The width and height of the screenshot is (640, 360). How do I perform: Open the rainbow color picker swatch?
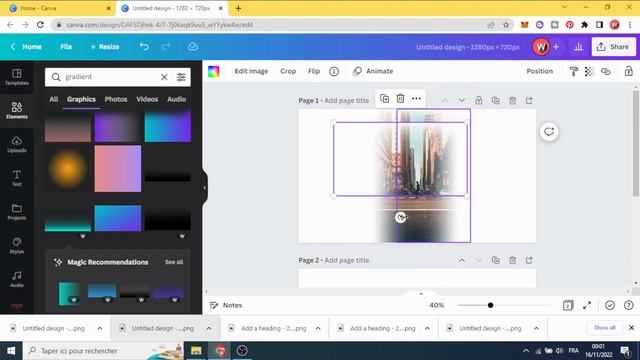213,71
